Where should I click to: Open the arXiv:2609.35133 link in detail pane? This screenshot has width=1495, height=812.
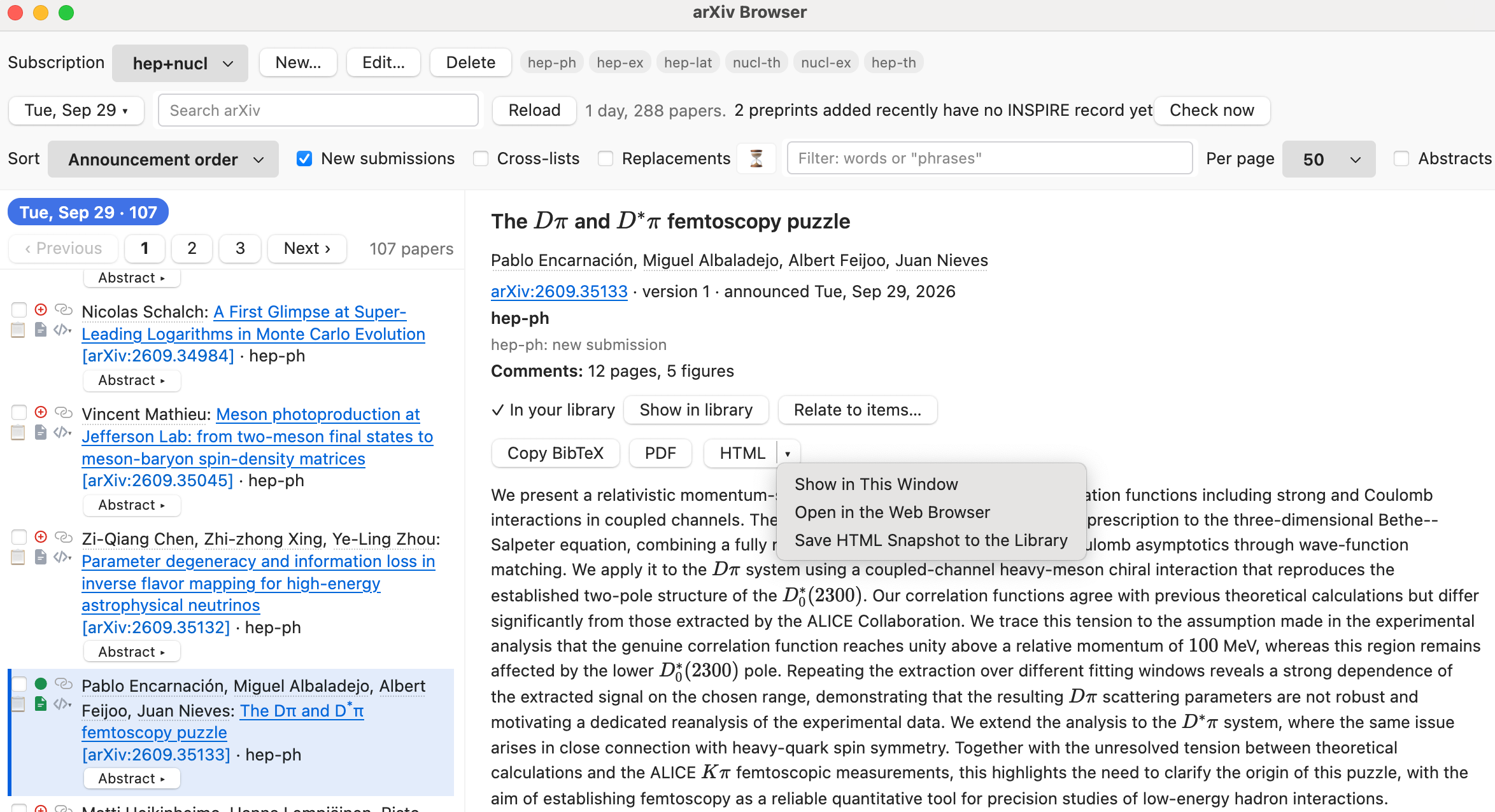[559, 291]
